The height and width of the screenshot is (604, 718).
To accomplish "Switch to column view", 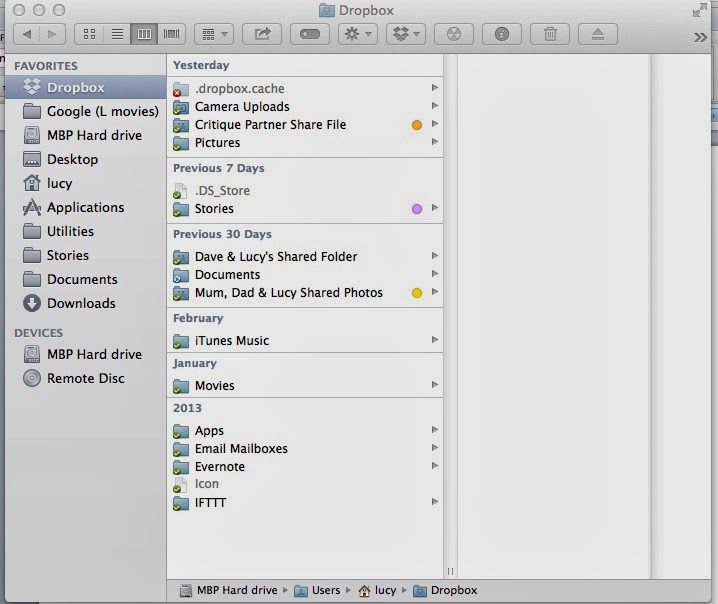I will pyautogui.click(x=144, y=34).
